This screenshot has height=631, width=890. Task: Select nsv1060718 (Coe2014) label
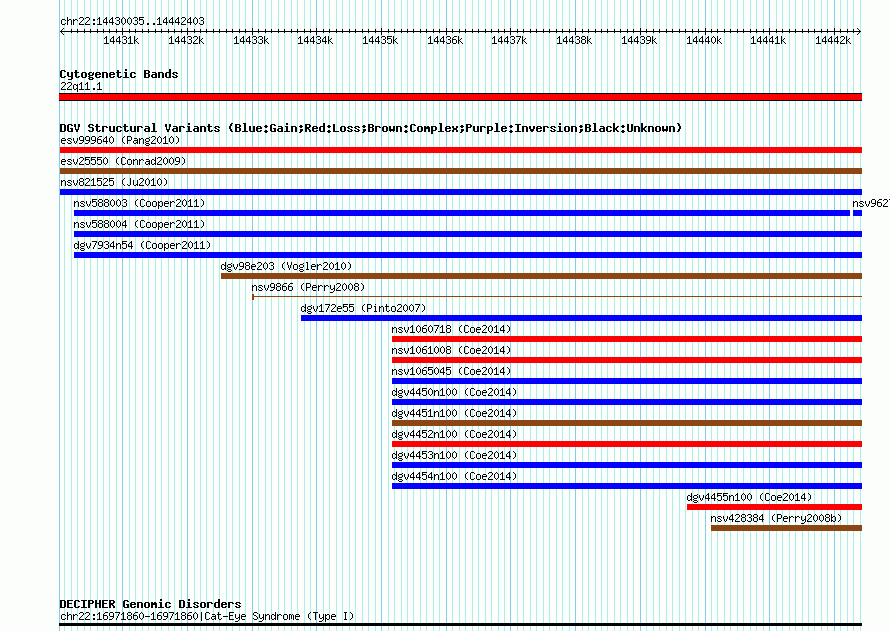pos(451,329)
